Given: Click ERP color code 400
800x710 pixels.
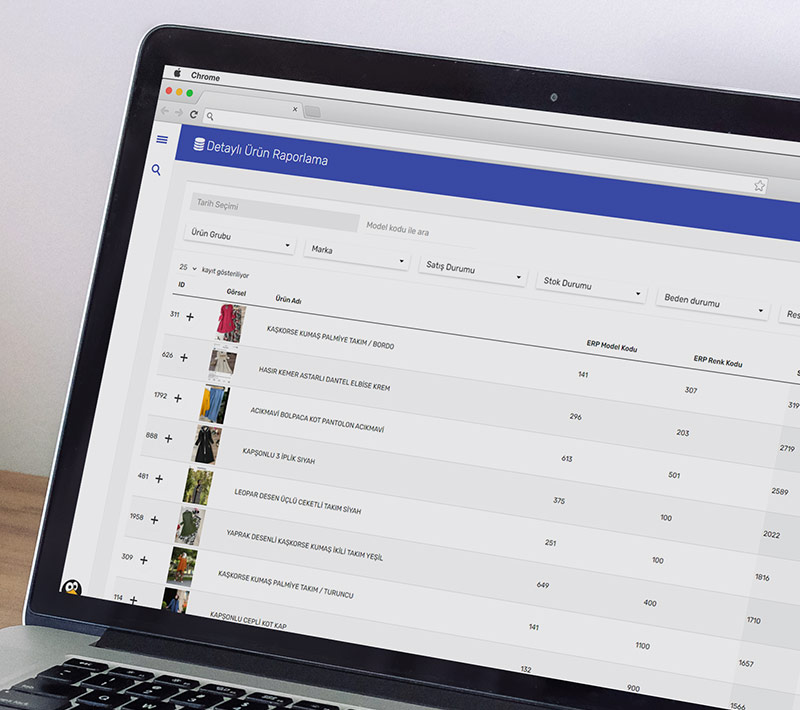Looking at the screenshot, I should tap(650, 603).
